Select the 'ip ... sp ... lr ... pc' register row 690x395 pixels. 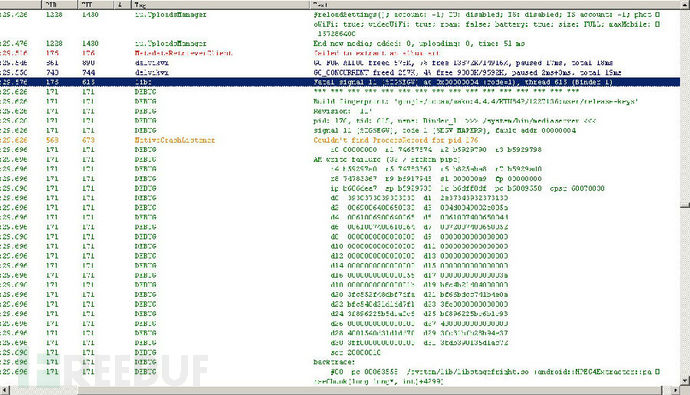point(340,188)
